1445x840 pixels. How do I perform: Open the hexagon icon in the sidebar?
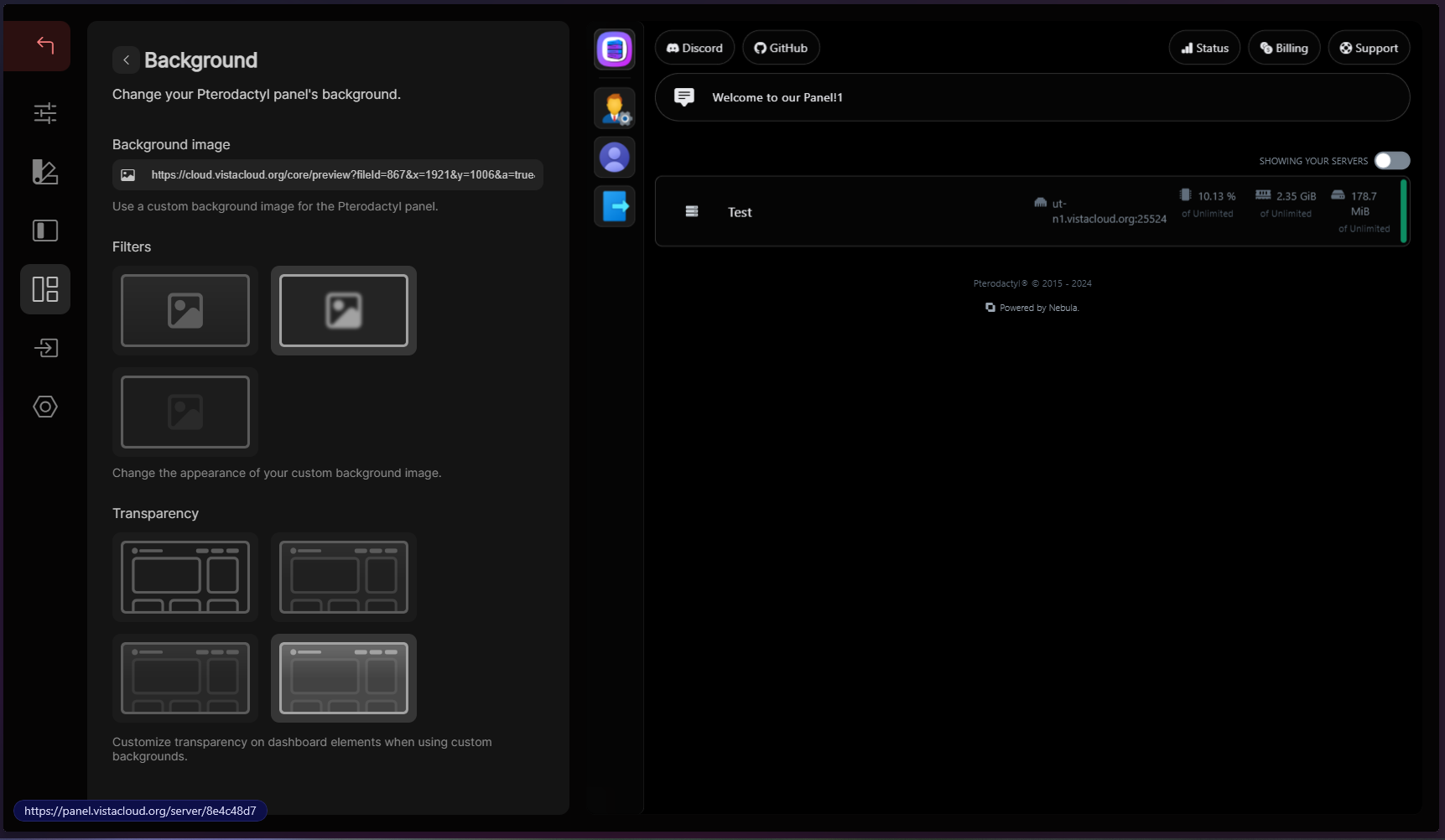tap(45, 407)
